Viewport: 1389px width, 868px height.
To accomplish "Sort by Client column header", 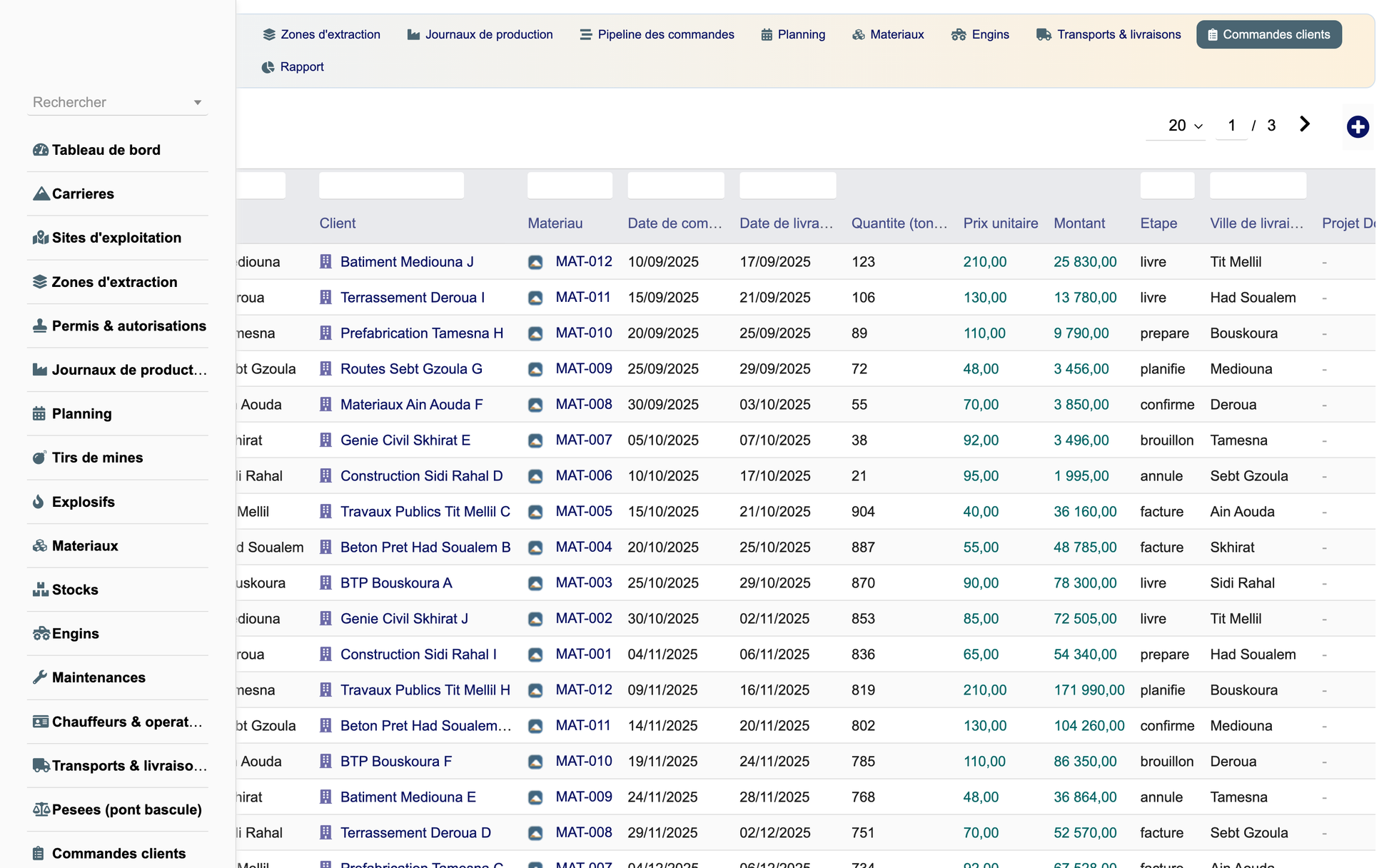I will click(338, 223).
